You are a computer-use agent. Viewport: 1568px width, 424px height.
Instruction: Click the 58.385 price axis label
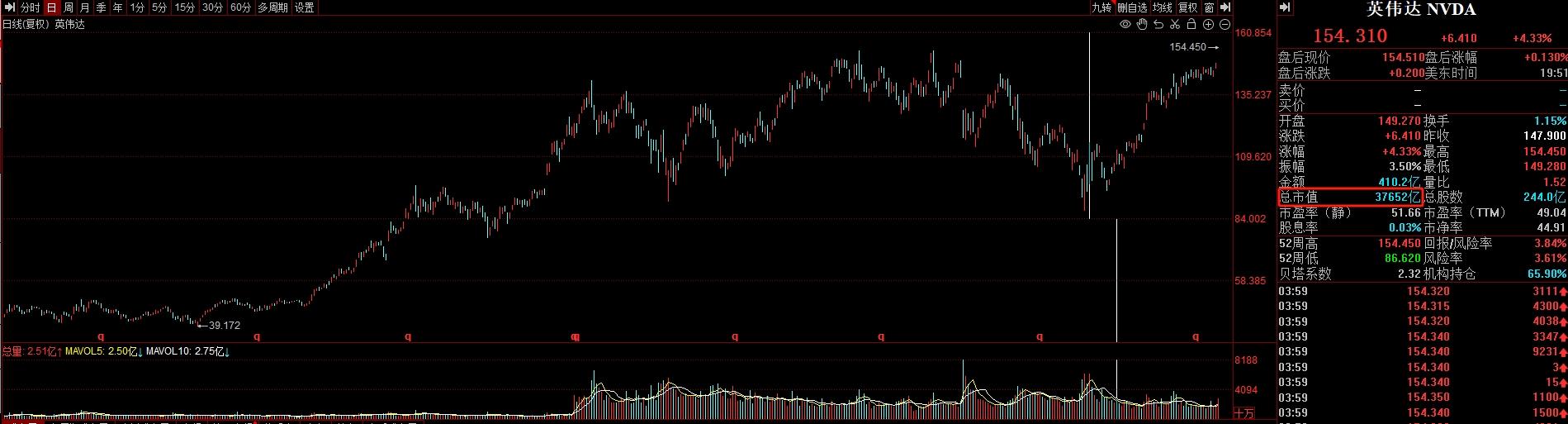1251,281
